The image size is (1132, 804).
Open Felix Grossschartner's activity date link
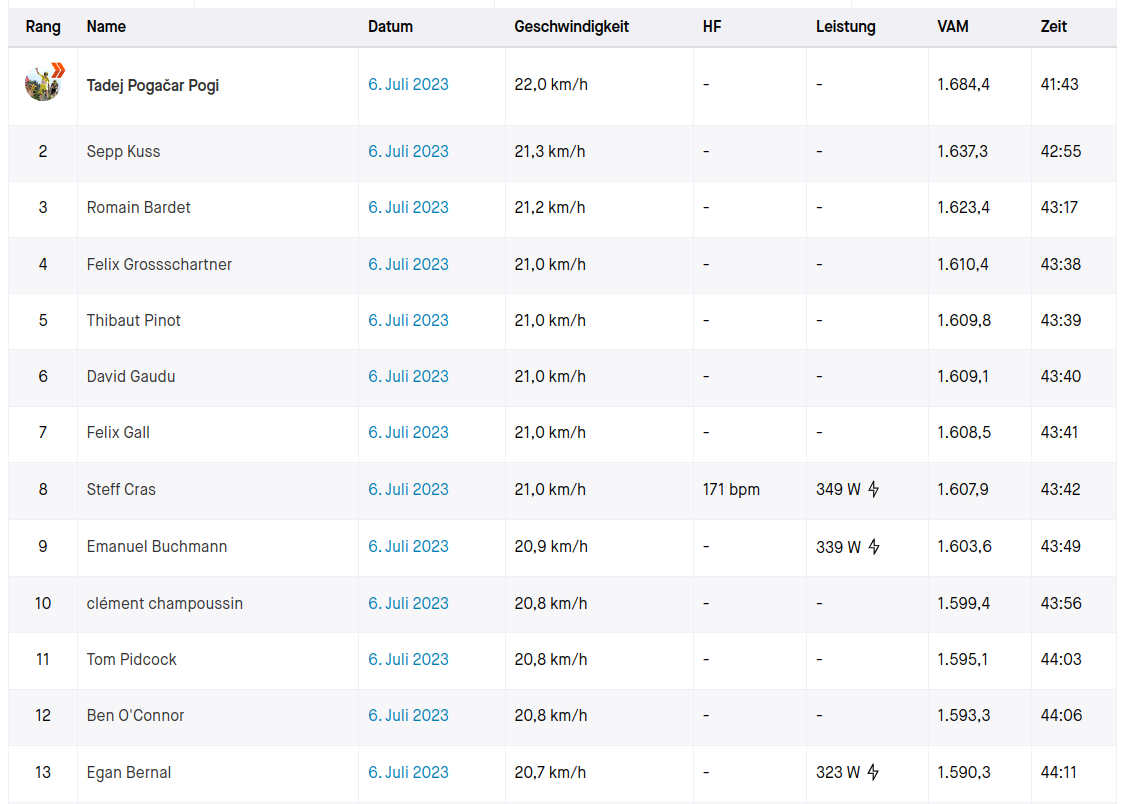pyautogui.click(x=408, y=264)
